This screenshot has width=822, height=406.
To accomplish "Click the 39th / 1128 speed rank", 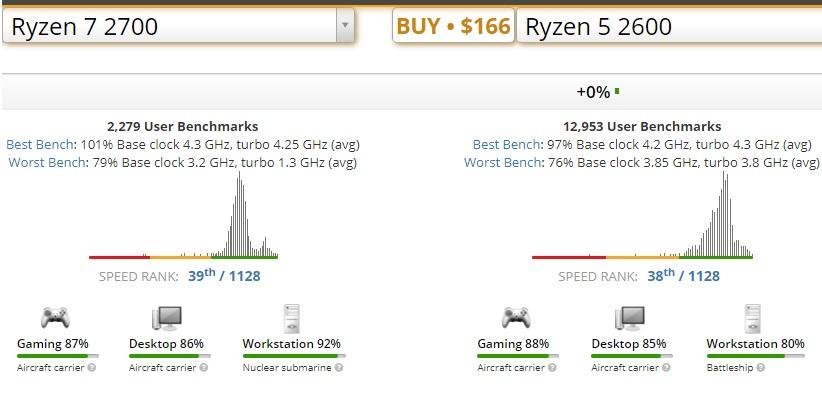I will (x=224, y=275).
